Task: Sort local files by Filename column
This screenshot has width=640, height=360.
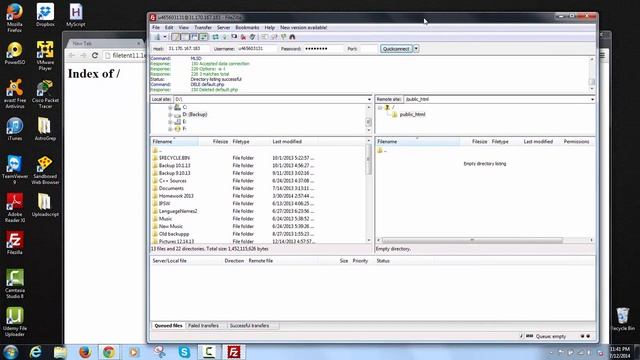Action: coord(174,142)
